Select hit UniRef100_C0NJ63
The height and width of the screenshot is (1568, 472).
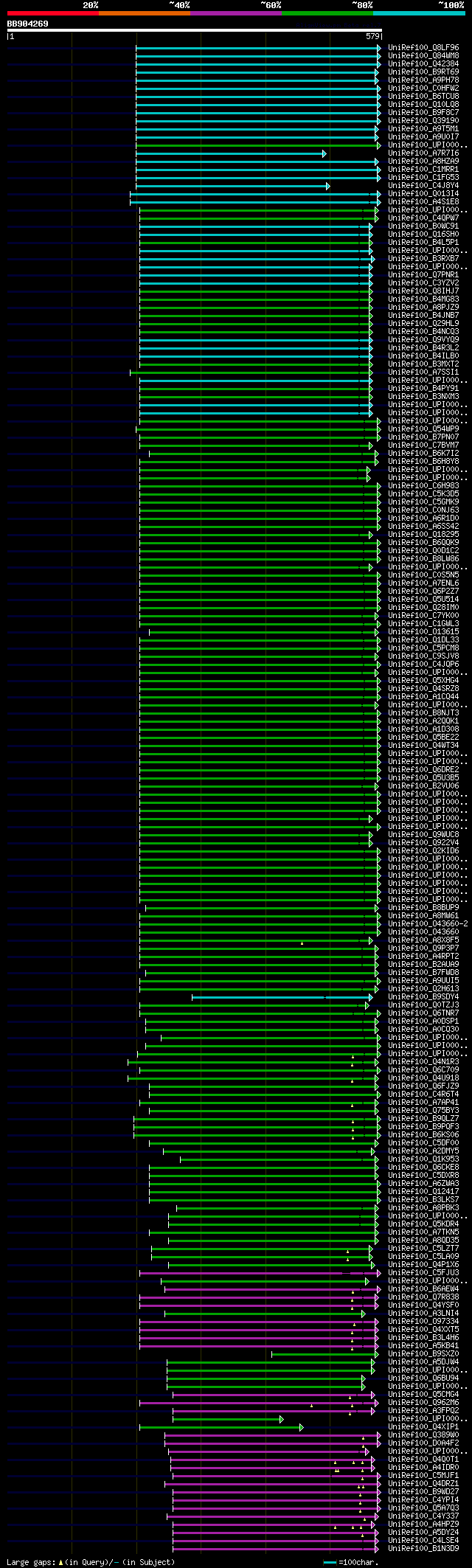point(423,510)
